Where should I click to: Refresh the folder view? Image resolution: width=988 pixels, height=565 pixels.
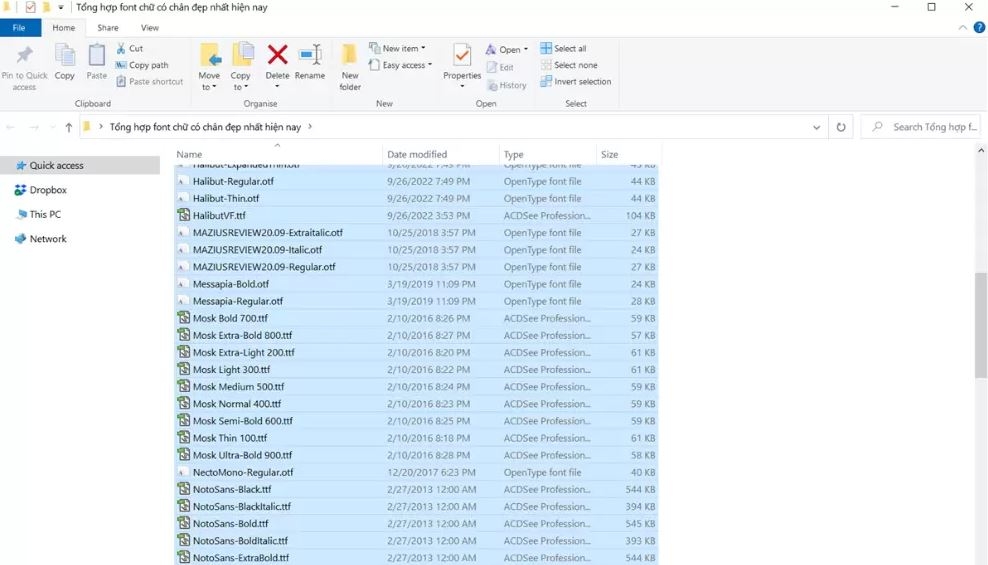click(x=841, y=127)
